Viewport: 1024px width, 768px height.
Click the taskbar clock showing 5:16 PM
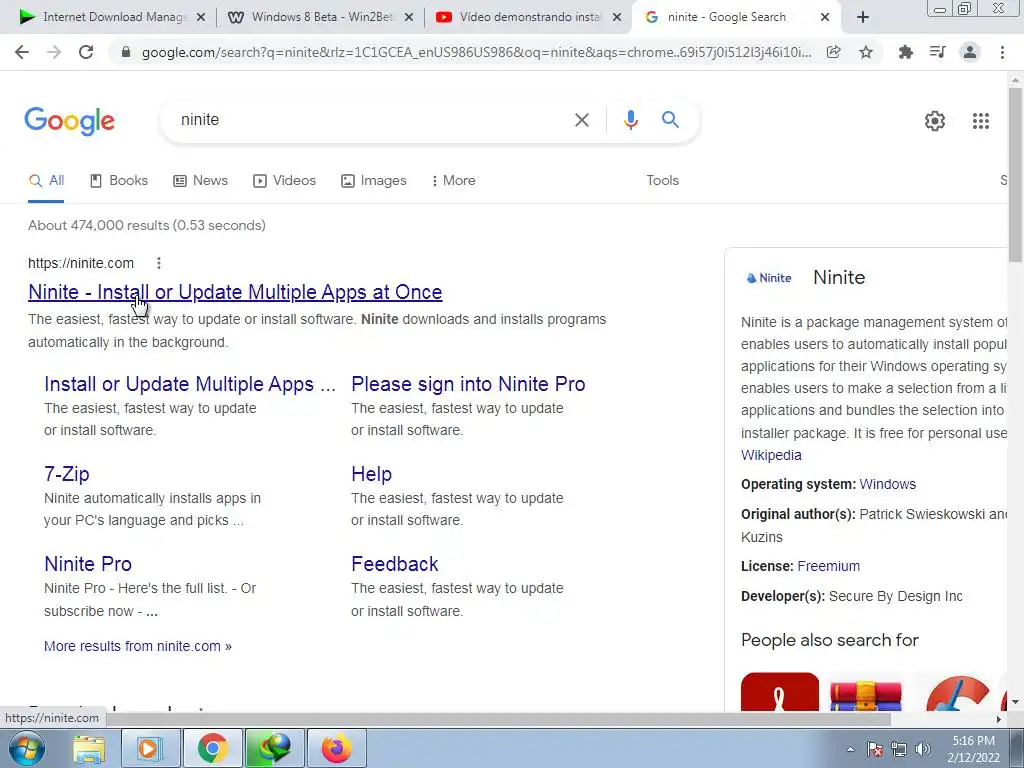pyautogui.click(x=973, y=749)
